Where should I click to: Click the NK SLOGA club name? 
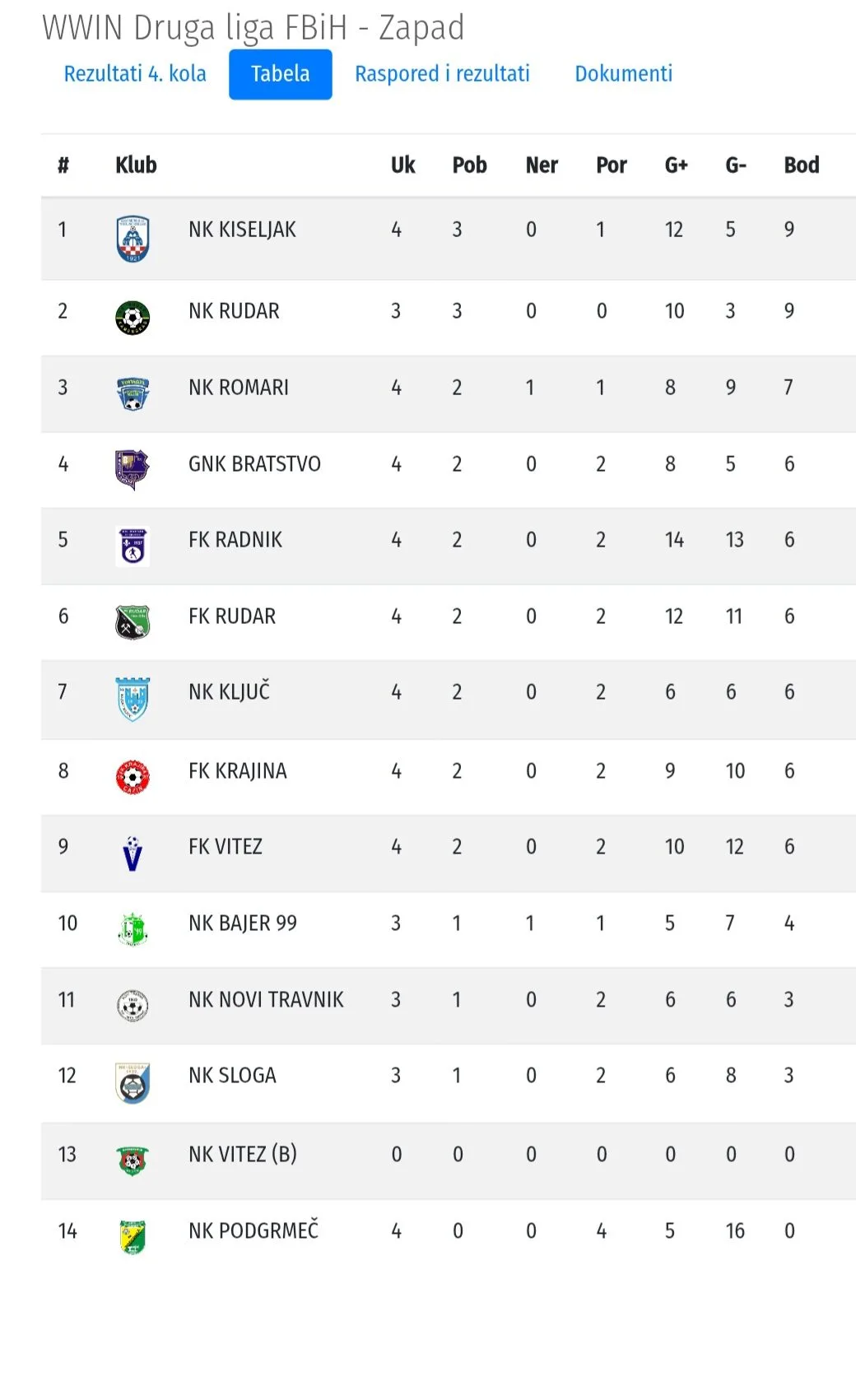[x=232, y=1076]
